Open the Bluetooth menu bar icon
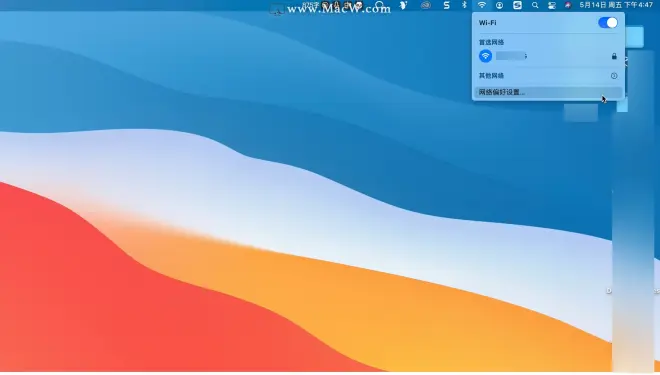This screenshot has height=375, width=660. [x=464, y=5]
